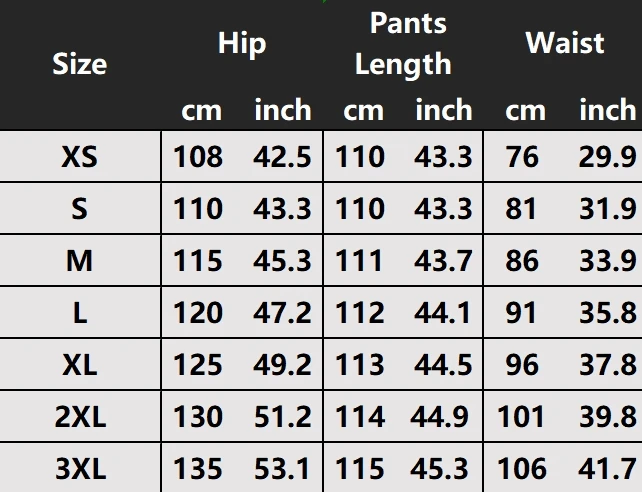Click the 2XL hip inch value 51.2
The height and width of the screenshot is (492, 642).
click(282, 417)
